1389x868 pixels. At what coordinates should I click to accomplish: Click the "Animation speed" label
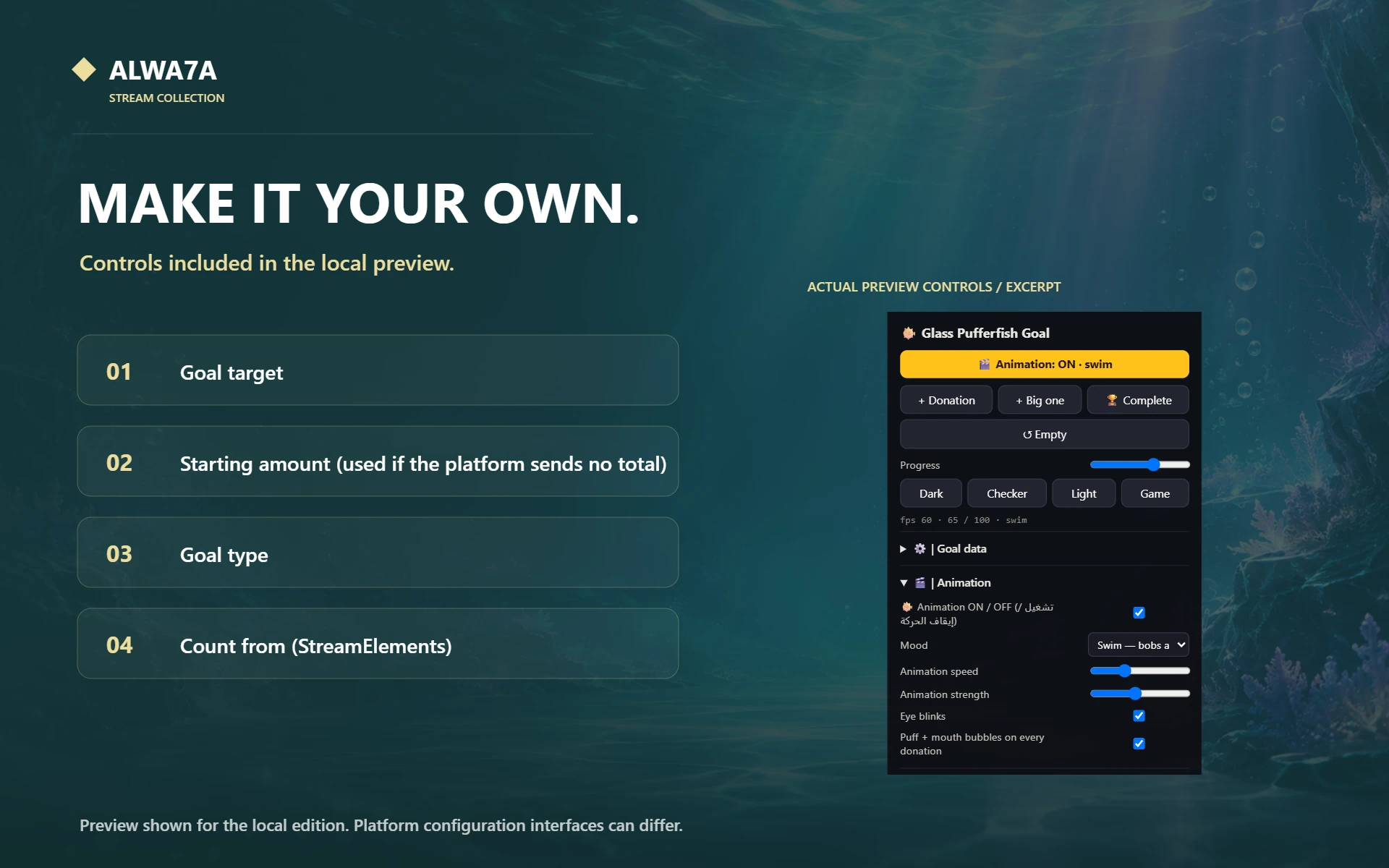(x=938, y=671)
